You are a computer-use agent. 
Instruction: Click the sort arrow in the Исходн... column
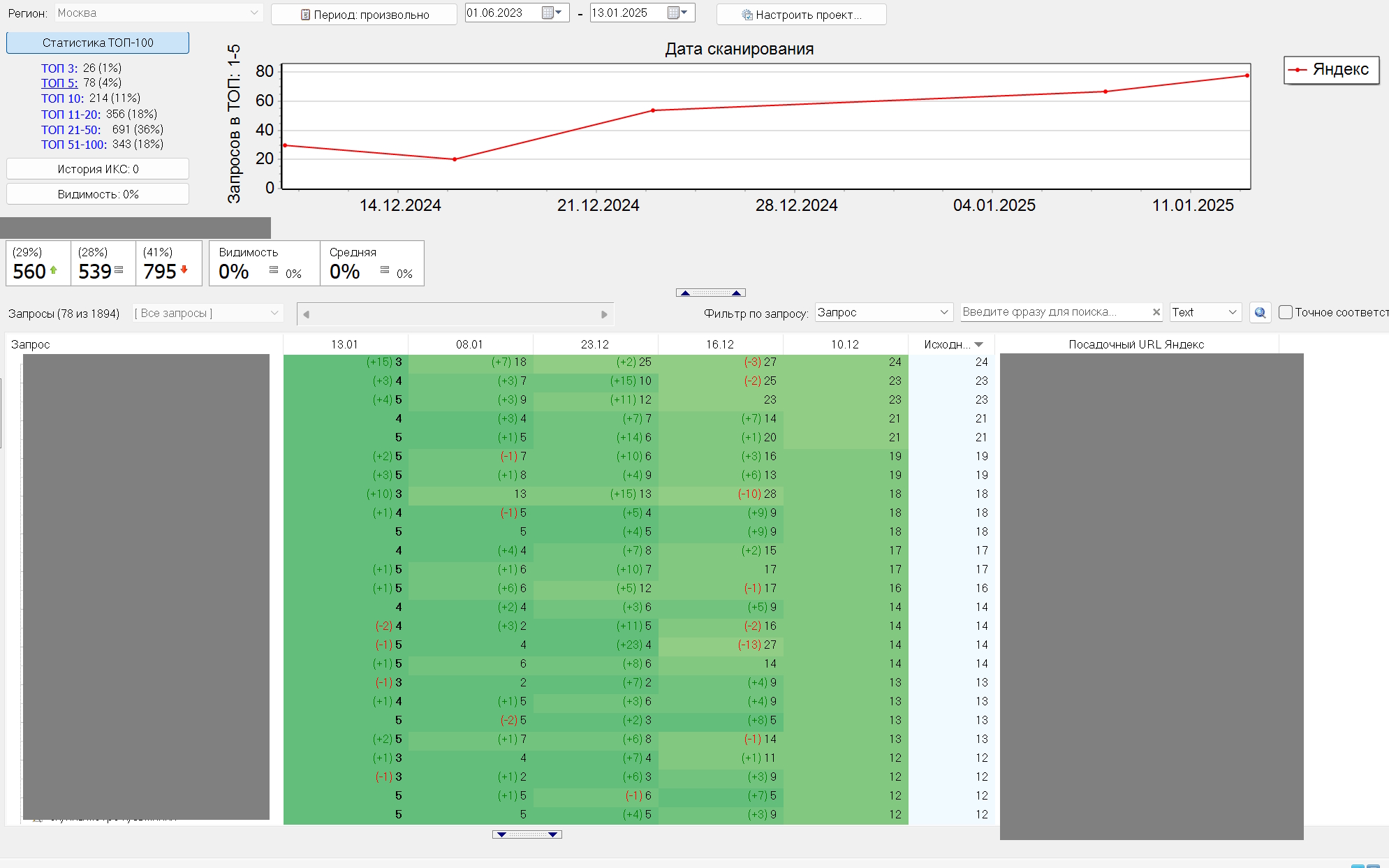[x=979, y=344]
